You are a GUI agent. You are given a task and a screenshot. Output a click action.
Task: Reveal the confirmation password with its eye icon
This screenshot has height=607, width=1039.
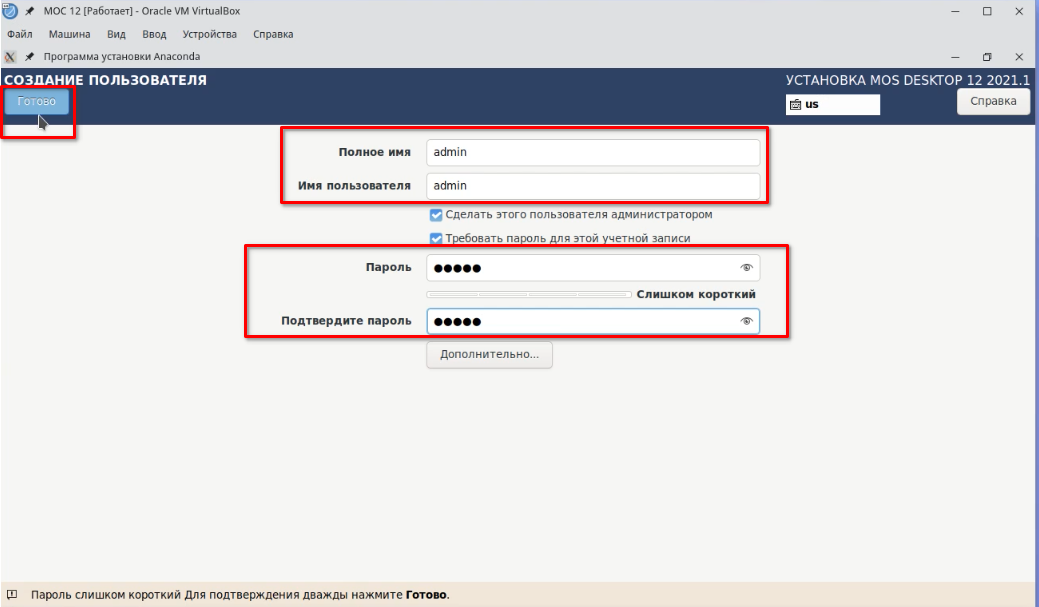click(745, 321)
